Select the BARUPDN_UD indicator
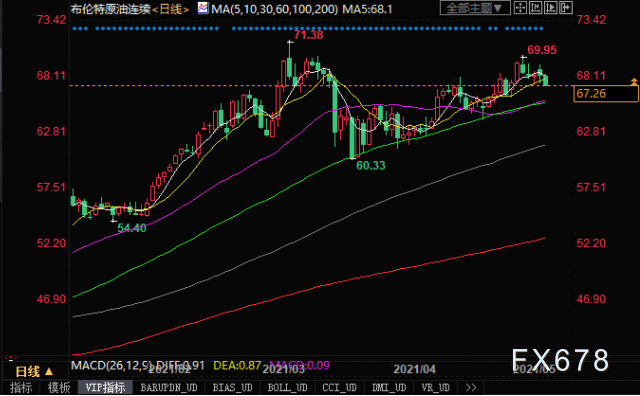The image size is (640, 396). (x=169, y=387)
